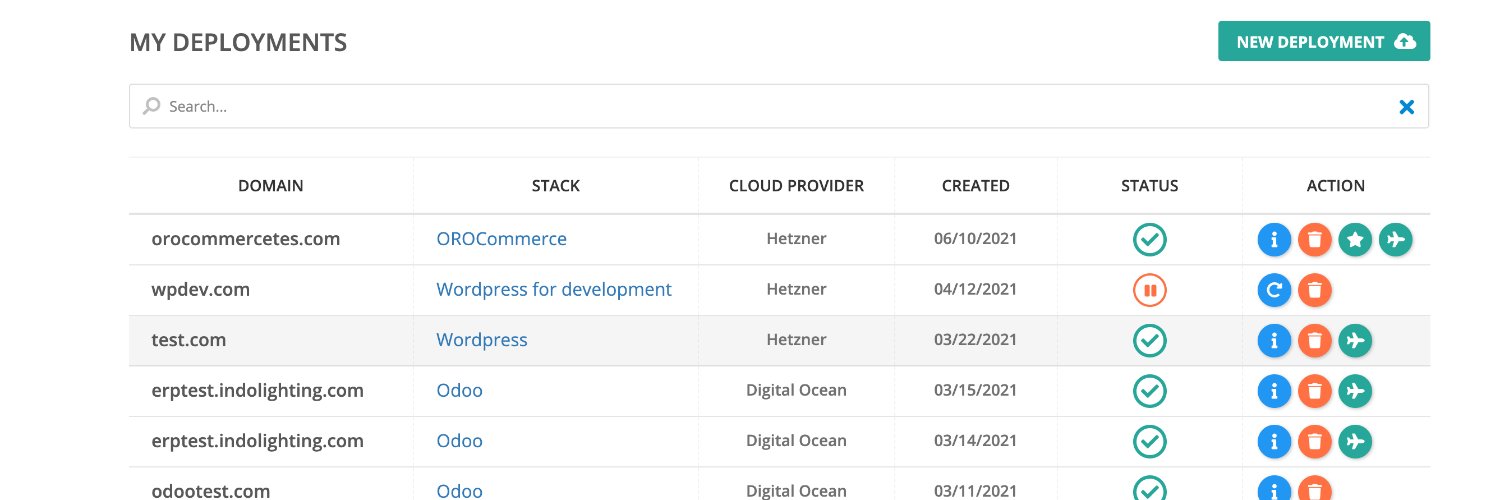The height and width of the screenshot is (500, 1500).
Task: Open info for test.com deployment
Action: (1274, 340)
